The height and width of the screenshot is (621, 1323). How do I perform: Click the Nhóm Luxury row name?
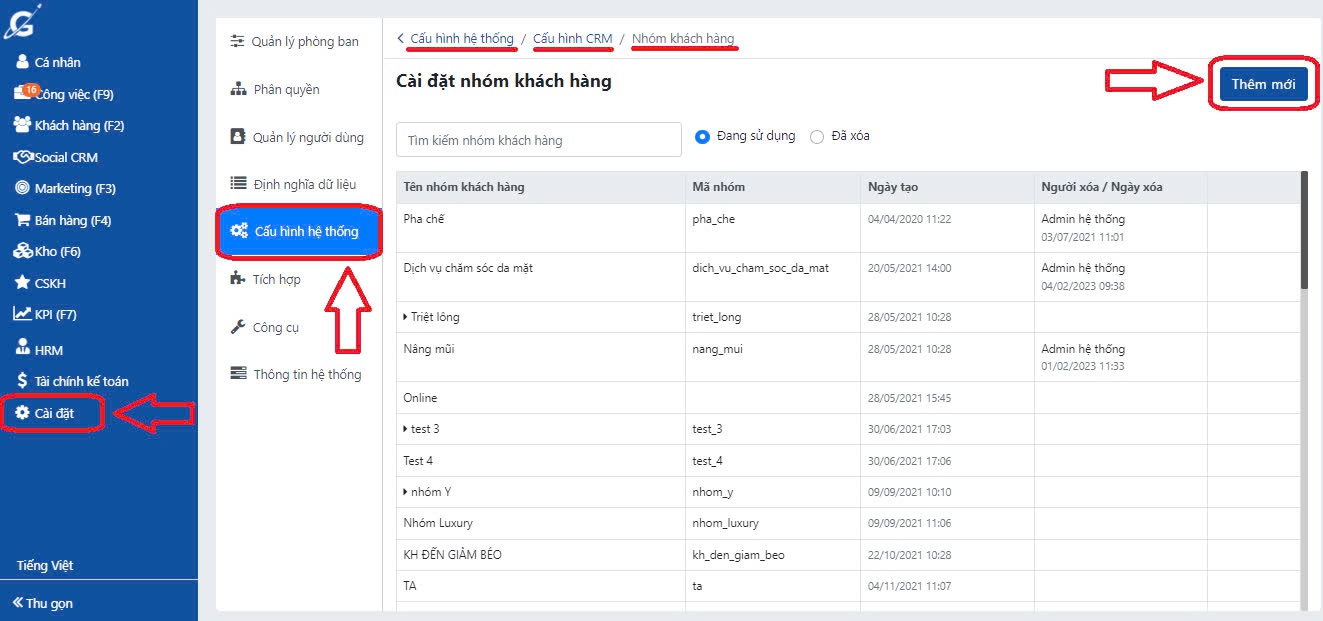click(x=438, y=523)
